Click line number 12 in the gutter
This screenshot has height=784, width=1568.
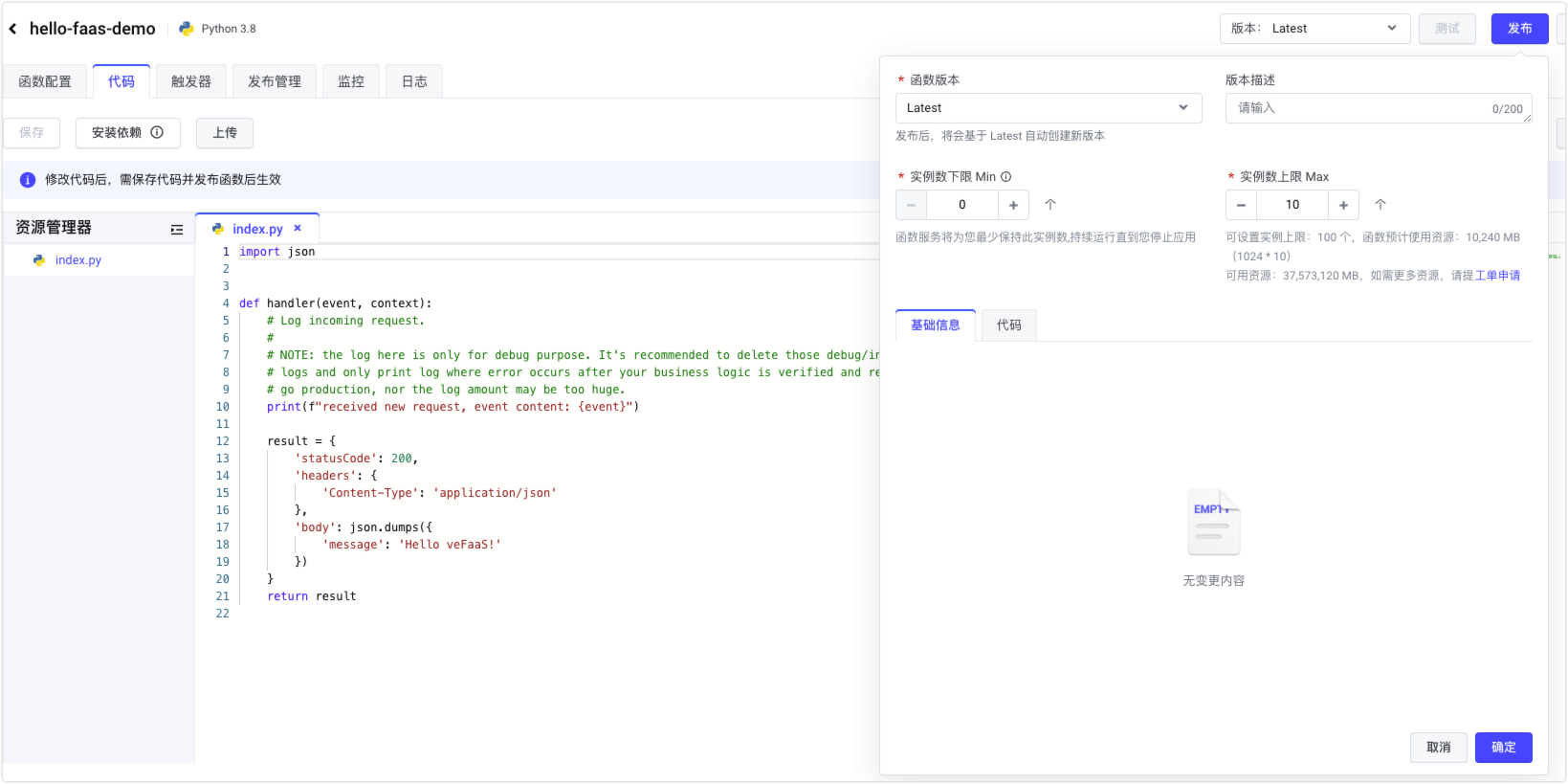222,441
